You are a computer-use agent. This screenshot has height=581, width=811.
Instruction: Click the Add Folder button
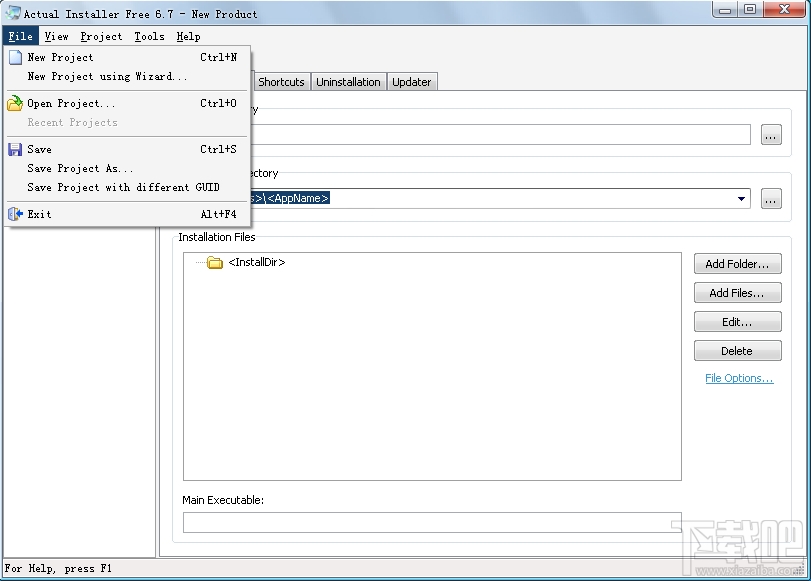click(737, 263)
